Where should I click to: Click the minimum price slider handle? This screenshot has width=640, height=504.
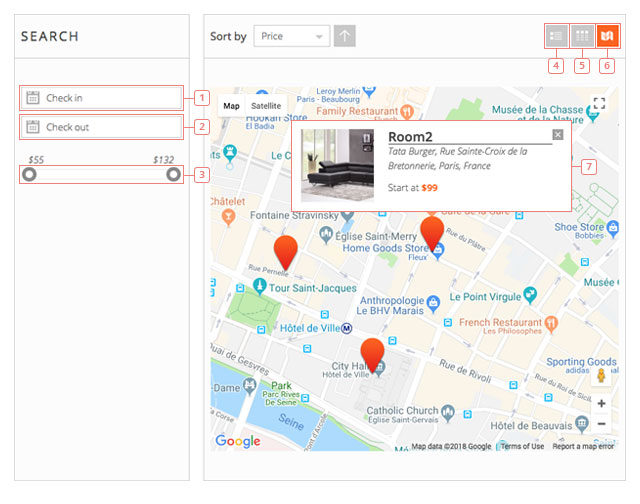pos(29,175)
